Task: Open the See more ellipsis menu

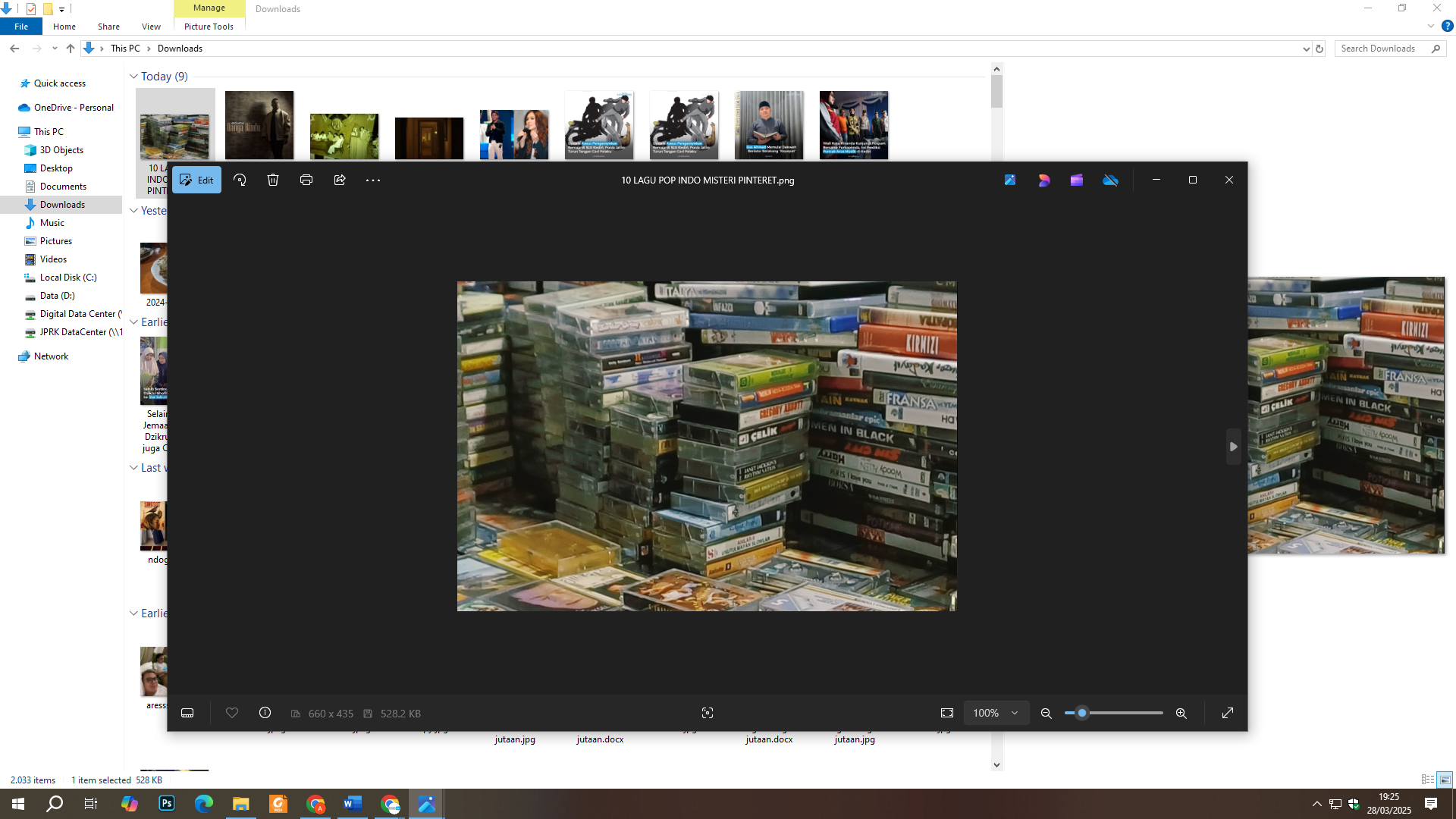Action: (373, 180)
